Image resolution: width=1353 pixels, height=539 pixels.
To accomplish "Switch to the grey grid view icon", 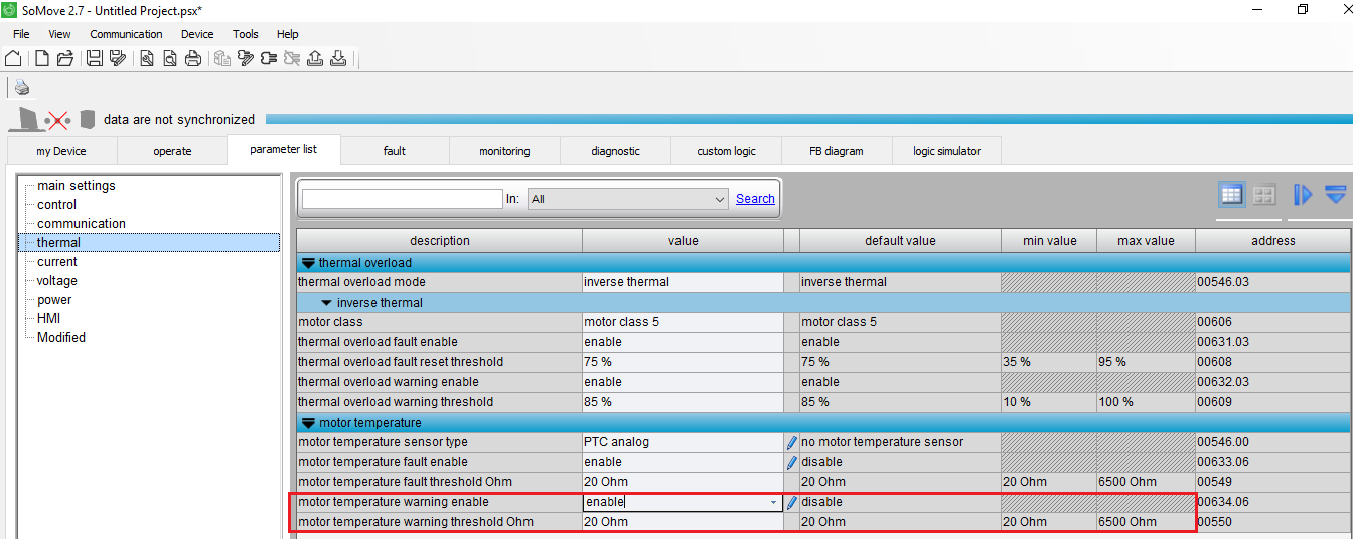I will click(1264, 195).
